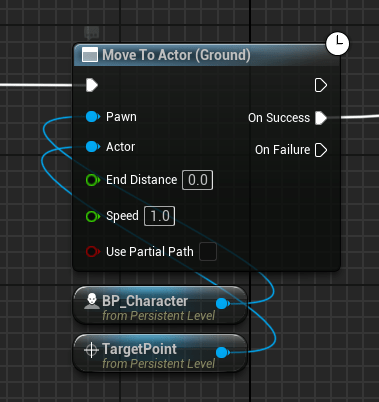
Task: Edit the Speed value field
Action: click(x=159, y=216)
